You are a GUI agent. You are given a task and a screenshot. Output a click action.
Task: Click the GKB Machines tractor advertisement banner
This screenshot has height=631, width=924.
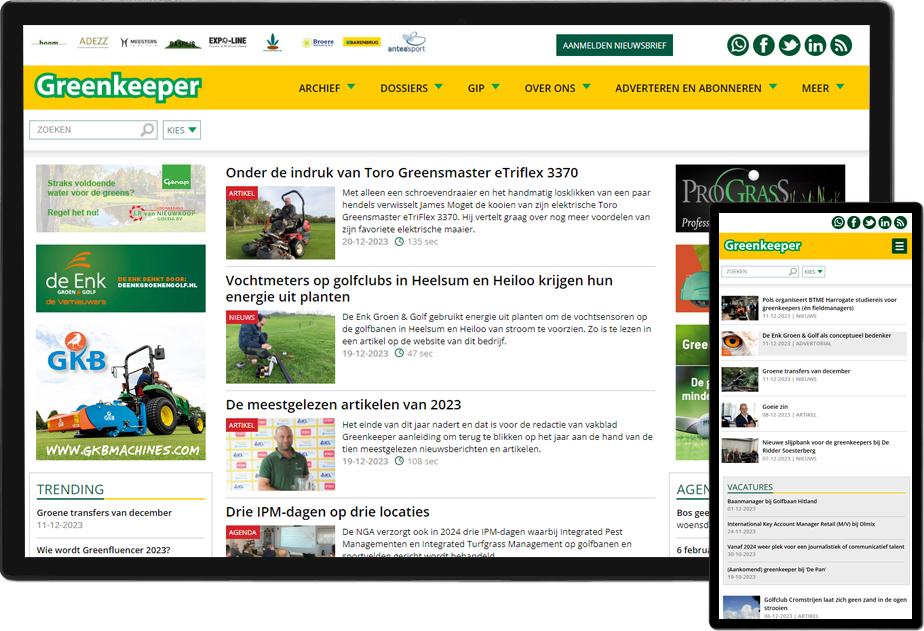pos(120,393)
